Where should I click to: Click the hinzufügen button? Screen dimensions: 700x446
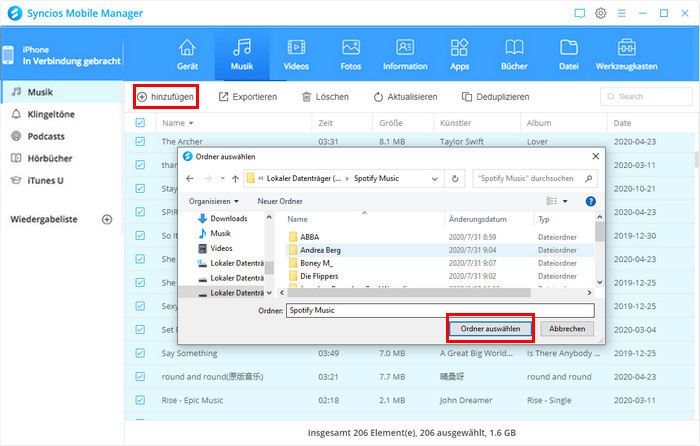pos(166,97)
